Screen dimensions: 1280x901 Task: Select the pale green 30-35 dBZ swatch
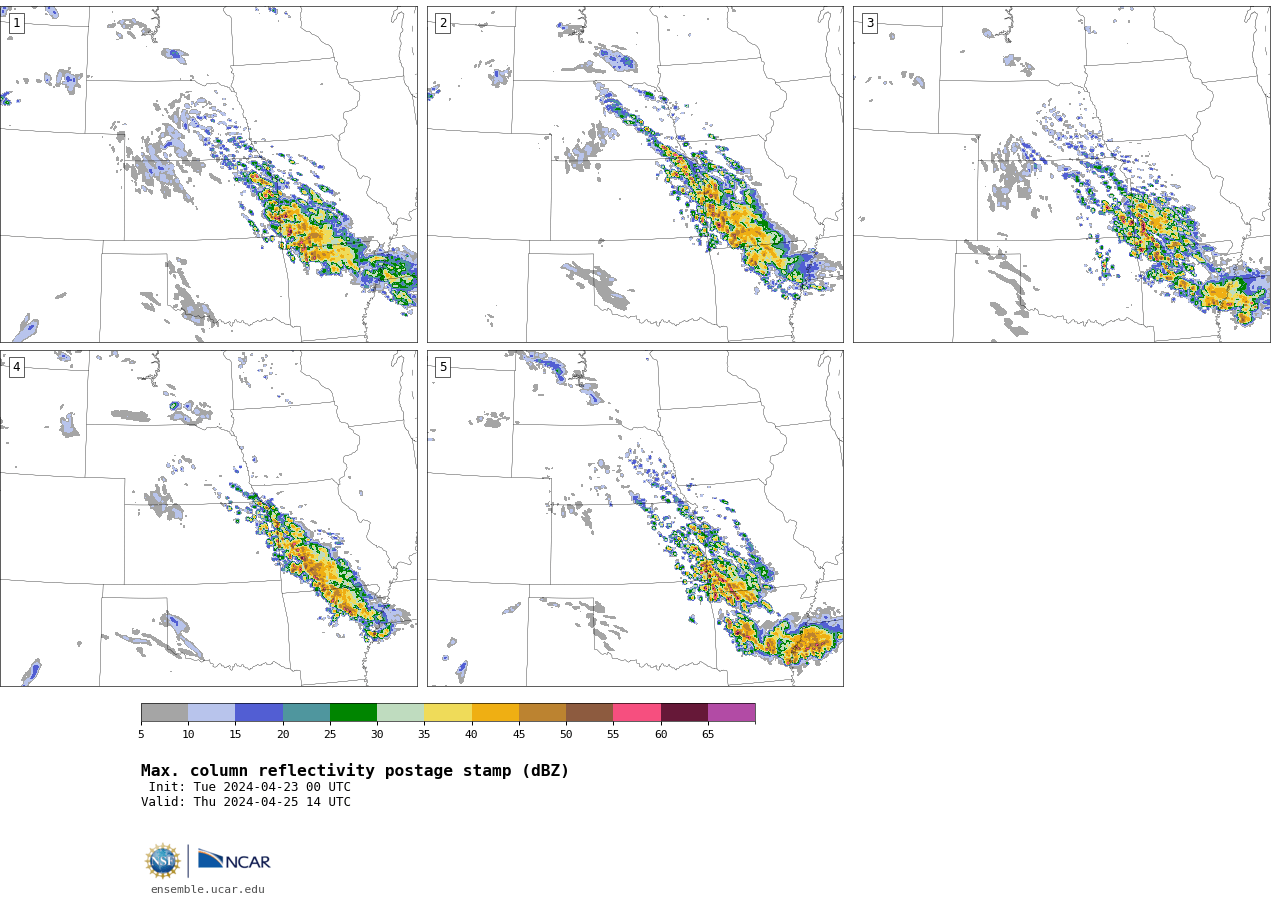coord(400,713)
